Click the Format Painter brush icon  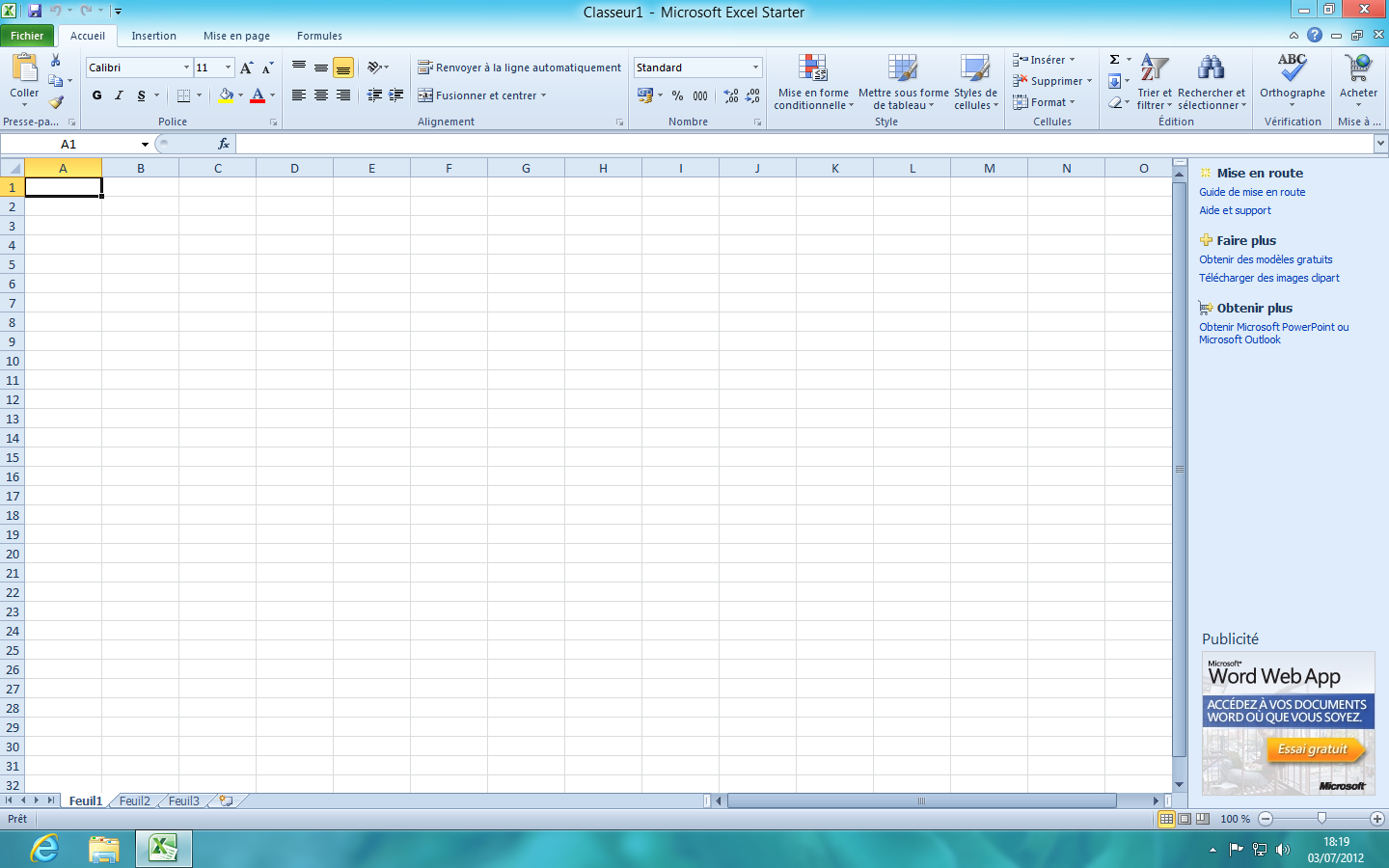click(56, 102)
